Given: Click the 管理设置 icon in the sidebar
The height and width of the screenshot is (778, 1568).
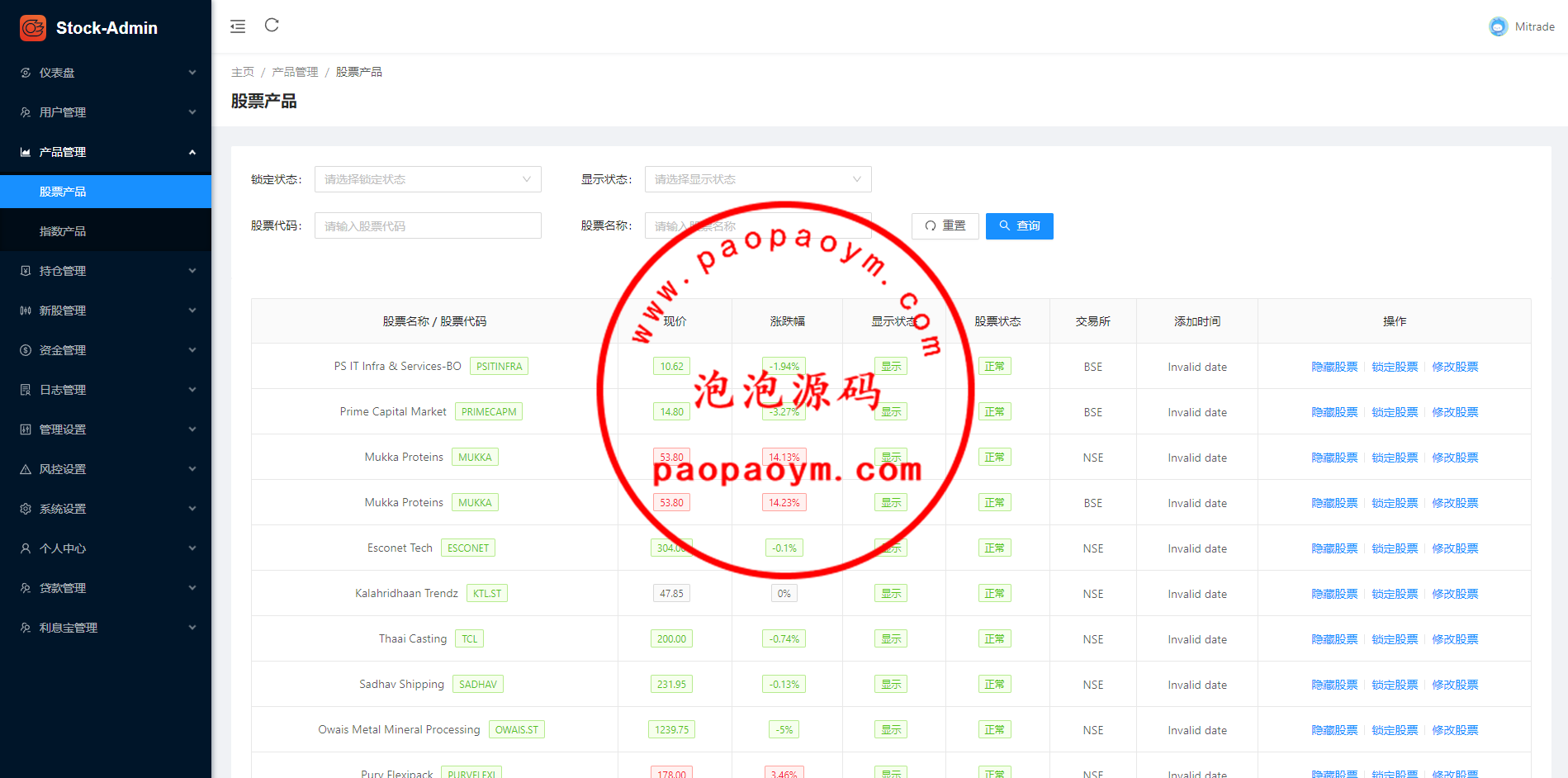Looking at the screenshot, I should [x=26, y=429].
